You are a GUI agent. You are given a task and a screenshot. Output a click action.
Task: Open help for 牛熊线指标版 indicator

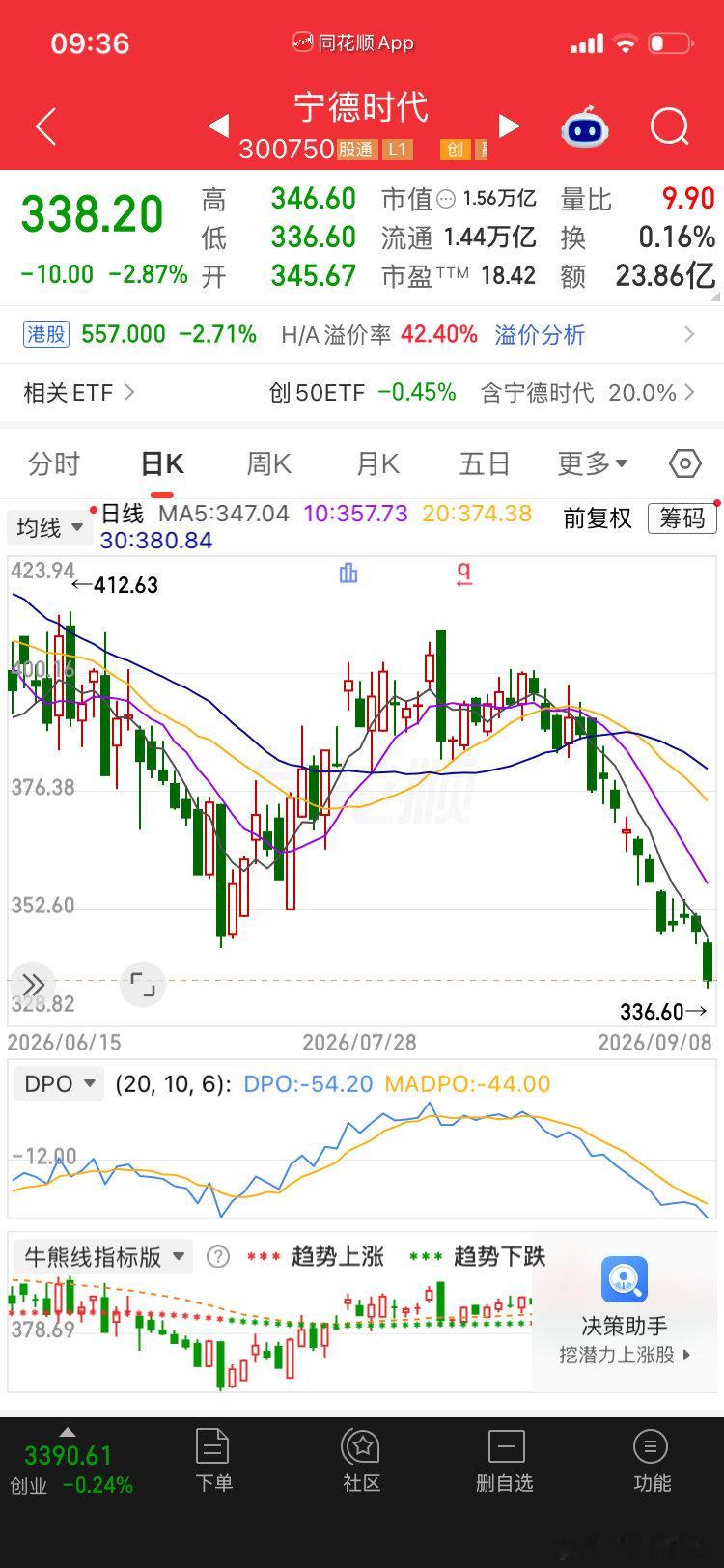coord(219,1256)
